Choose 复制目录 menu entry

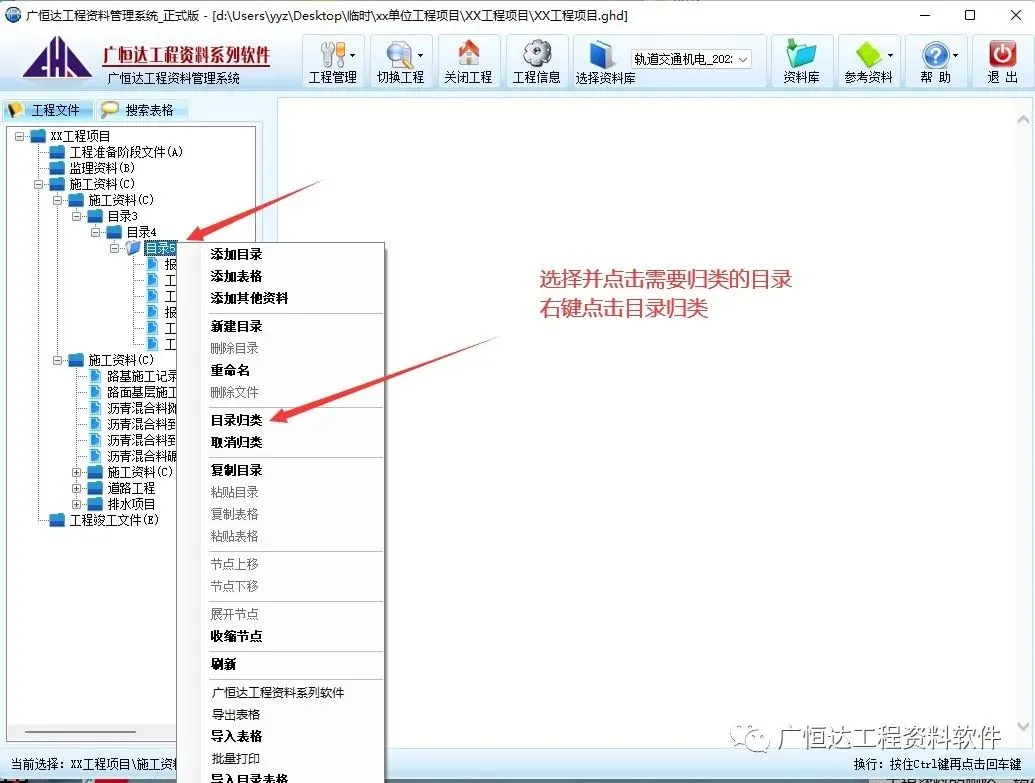(236, 470)
